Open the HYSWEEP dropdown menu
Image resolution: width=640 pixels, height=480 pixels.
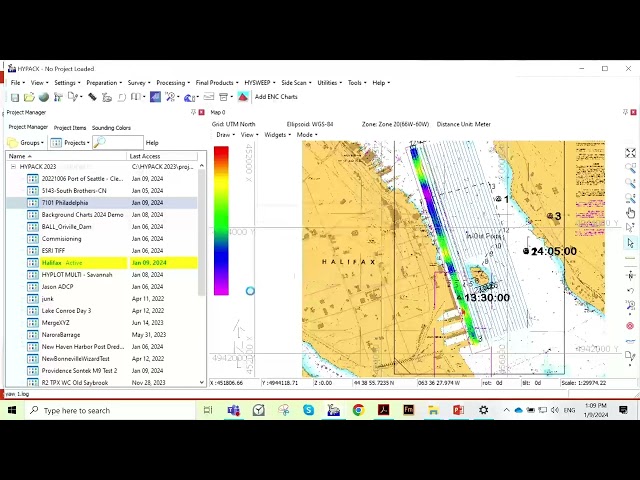click(260, 82)
